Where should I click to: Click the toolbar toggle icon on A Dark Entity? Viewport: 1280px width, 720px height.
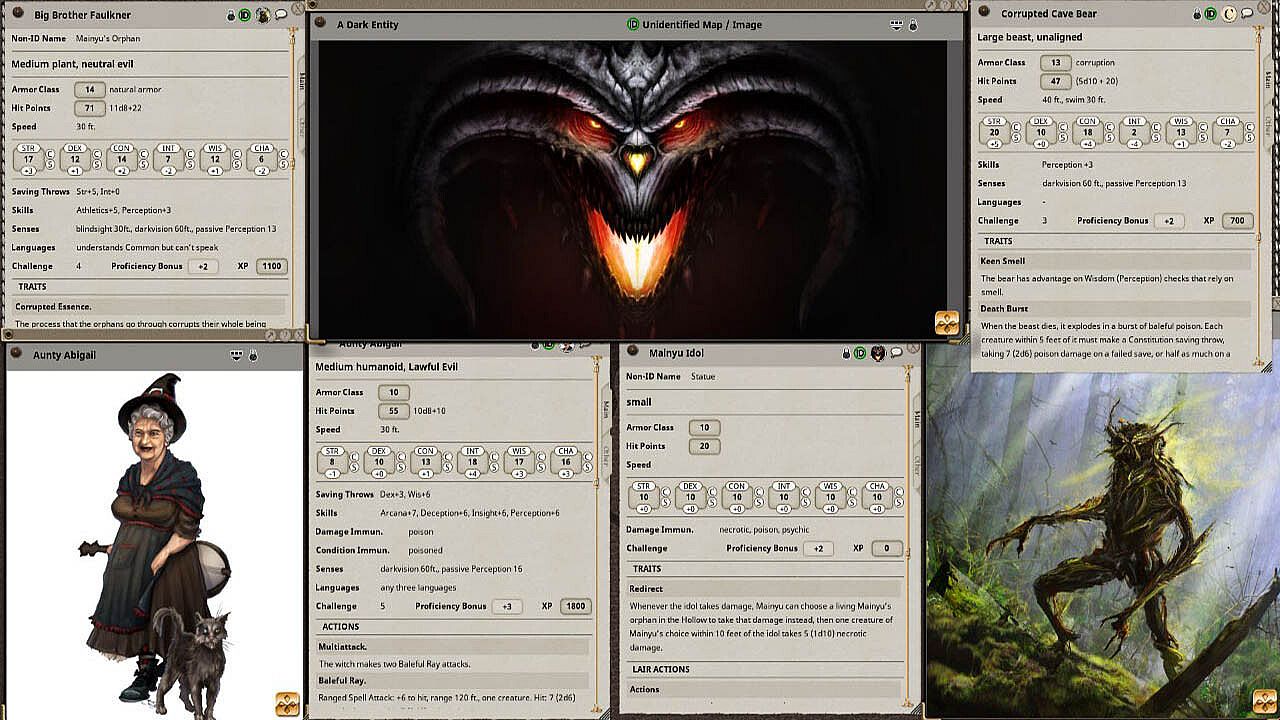pyautogui.click(x=896, y=25)
